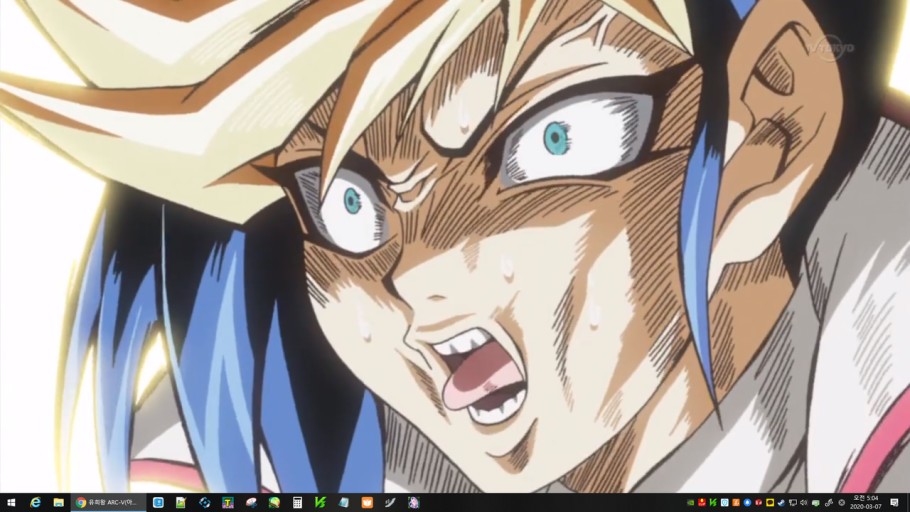Open the Steam tray icon
Viewport: 910px width, 512px height.
[781, 503]
